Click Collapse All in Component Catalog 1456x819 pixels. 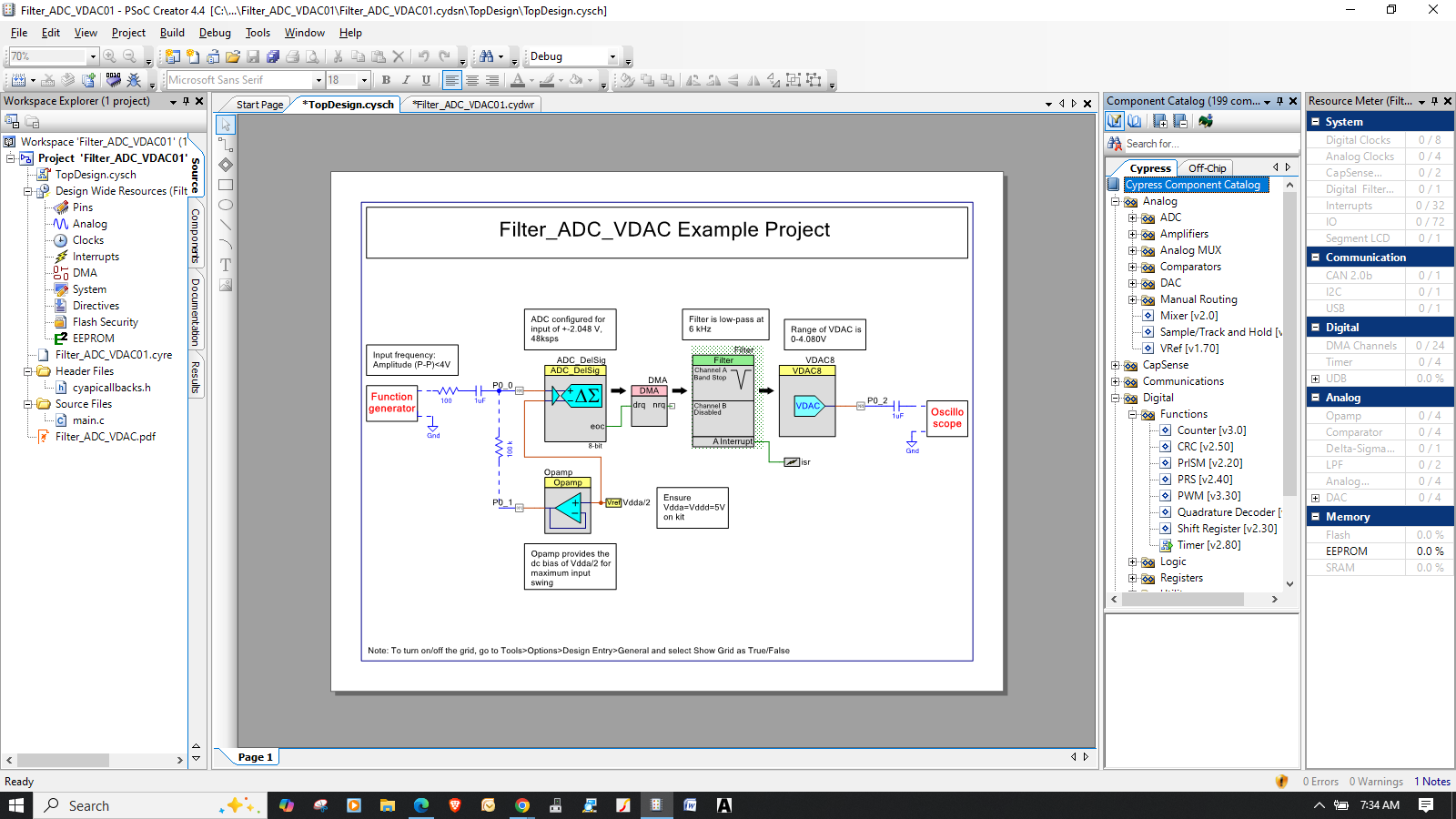click(1180, 121)
